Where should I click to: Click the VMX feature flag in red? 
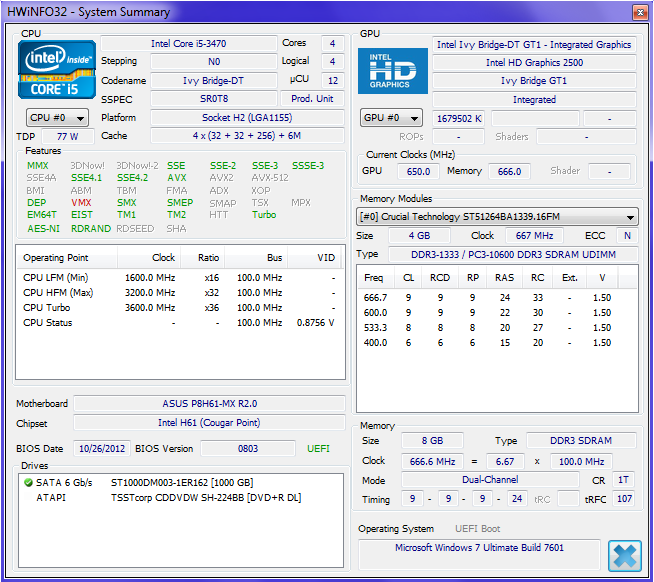click(81, 203)
